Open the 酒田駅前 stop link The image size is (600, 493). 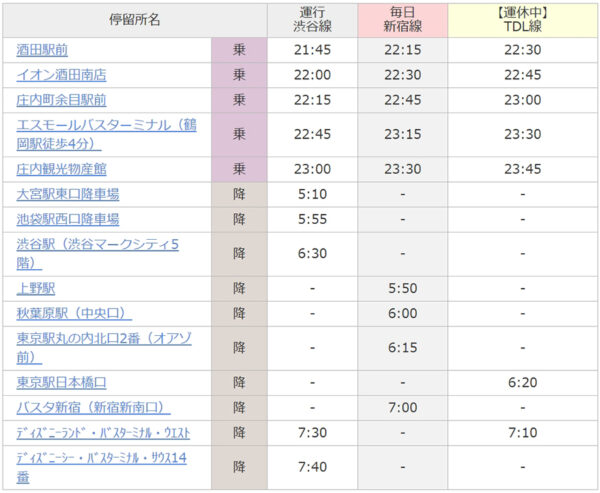click(42, 50)
